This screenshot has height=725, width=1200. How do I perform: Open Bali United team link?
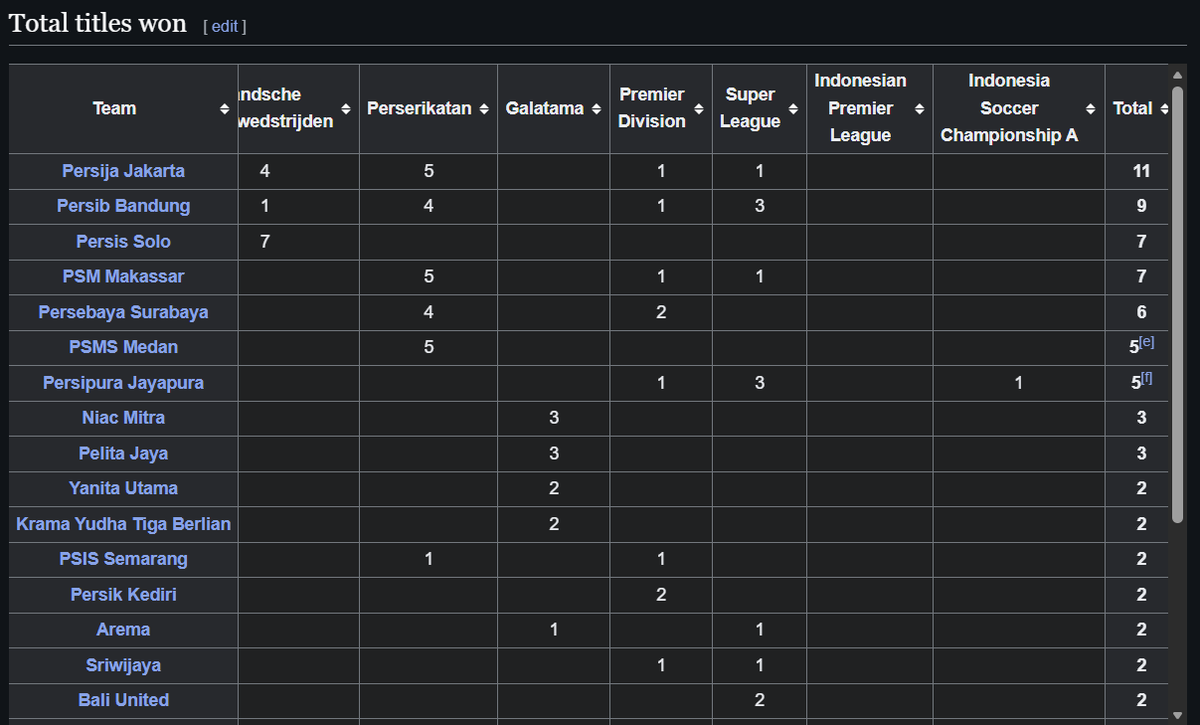pyautogui.click(x=123, y=700)
